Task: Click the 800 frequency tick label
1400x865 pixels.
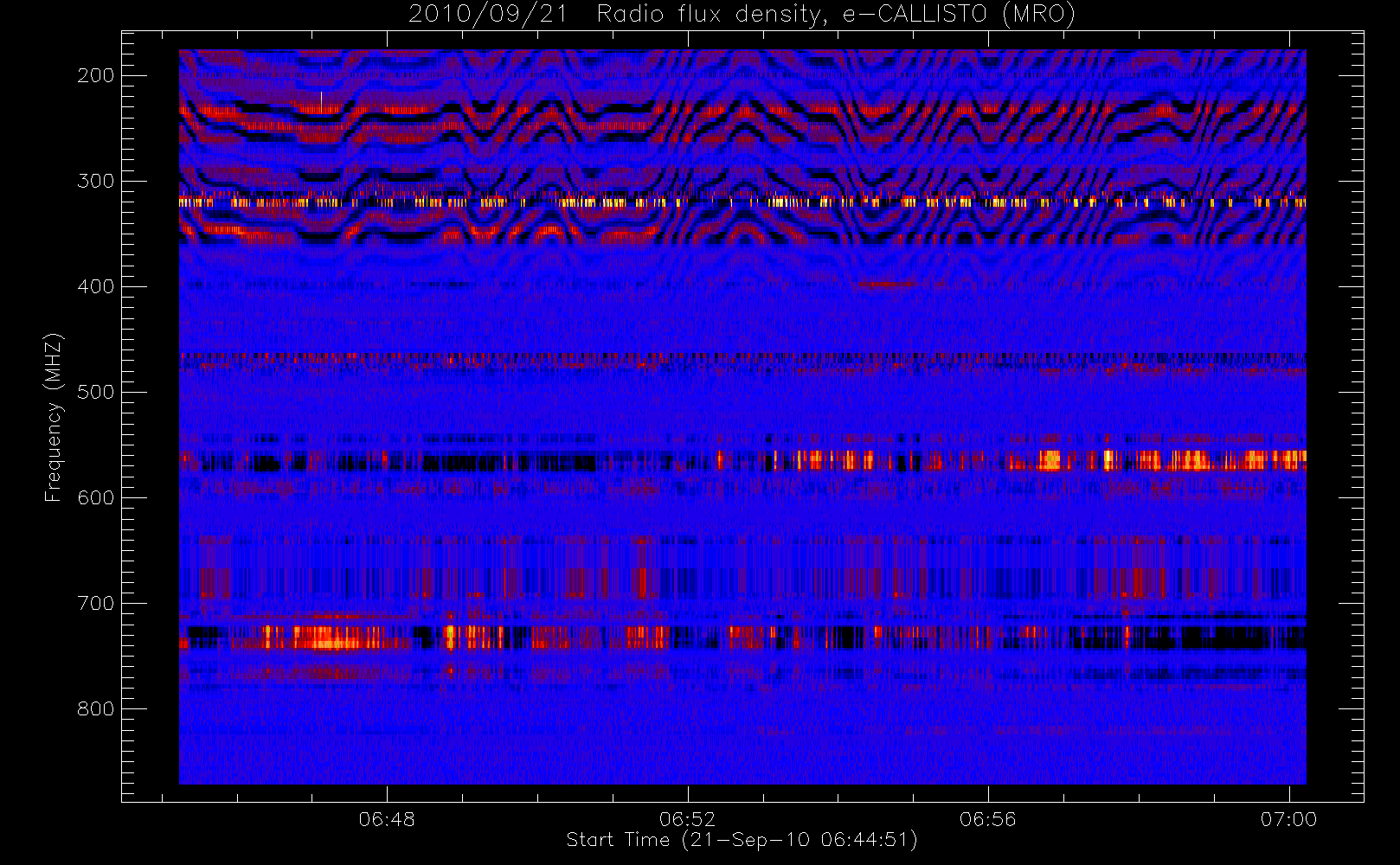Action: click(x=96, y=708)
